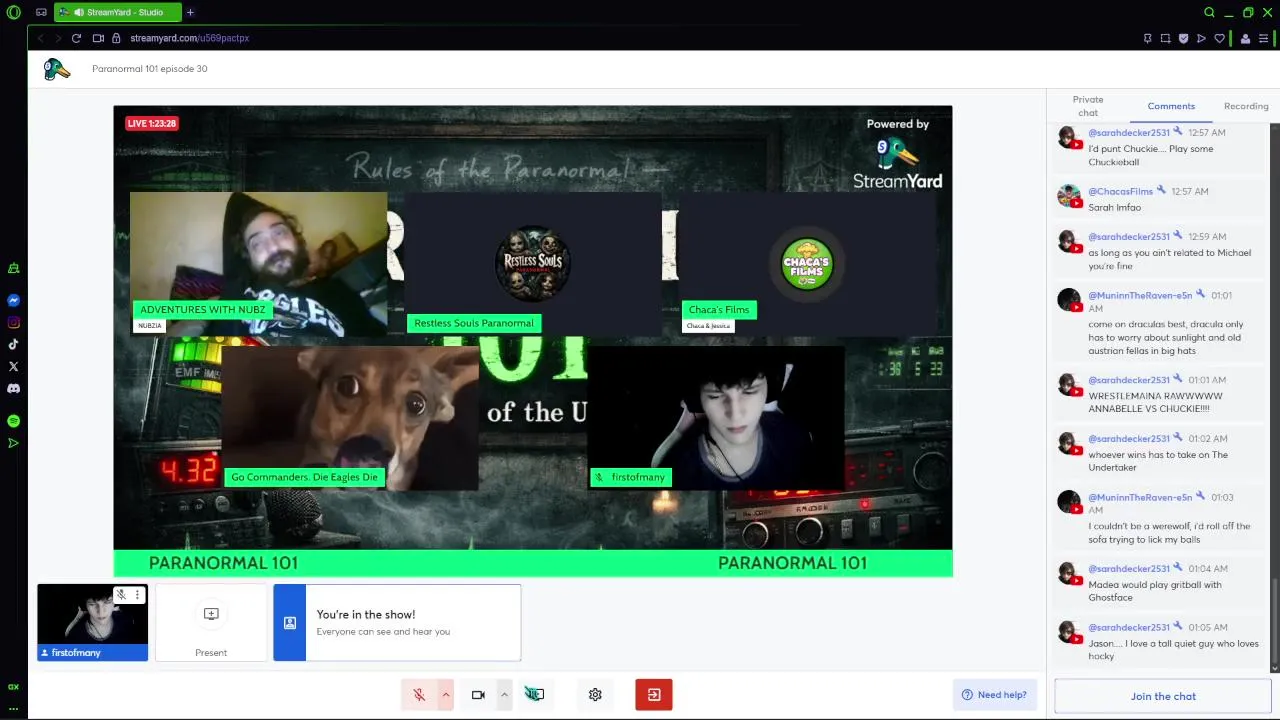This screenshot has height=720, width=1280.
Task: Click the muted mic icon on firstofmany thumbnail
Action: click(121, 595)
